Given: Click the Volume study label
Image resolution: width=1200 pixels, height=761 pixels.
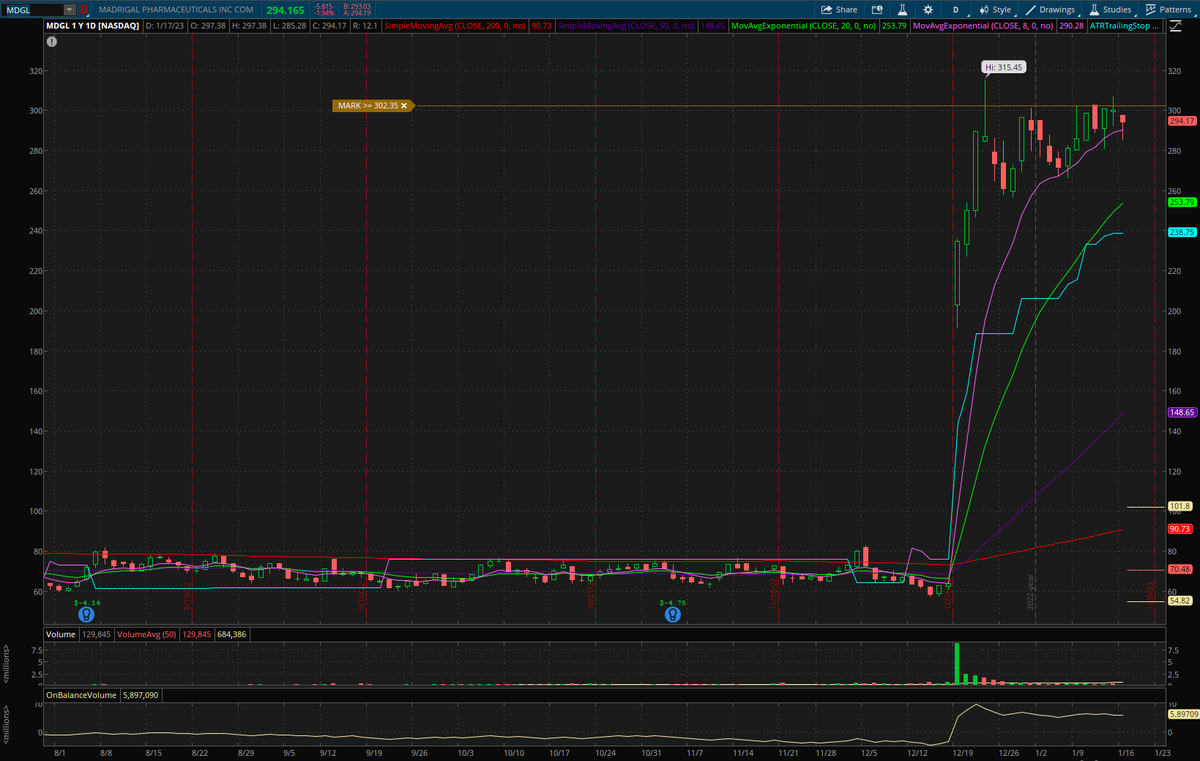Looking at the screenshot, I should pos(61,634).
